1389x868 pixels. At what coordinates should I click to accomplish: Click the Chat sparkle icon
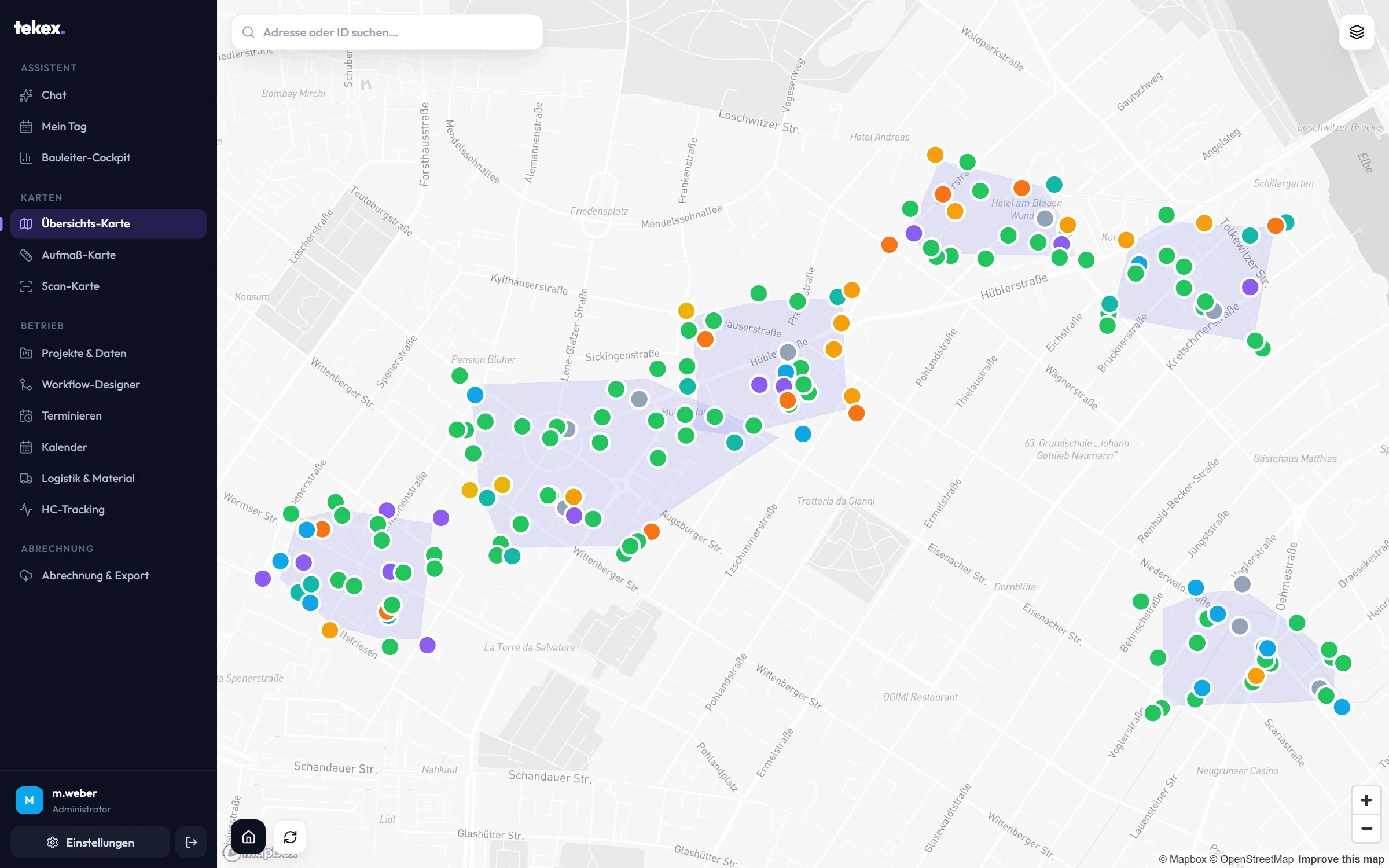click(26, 95)
